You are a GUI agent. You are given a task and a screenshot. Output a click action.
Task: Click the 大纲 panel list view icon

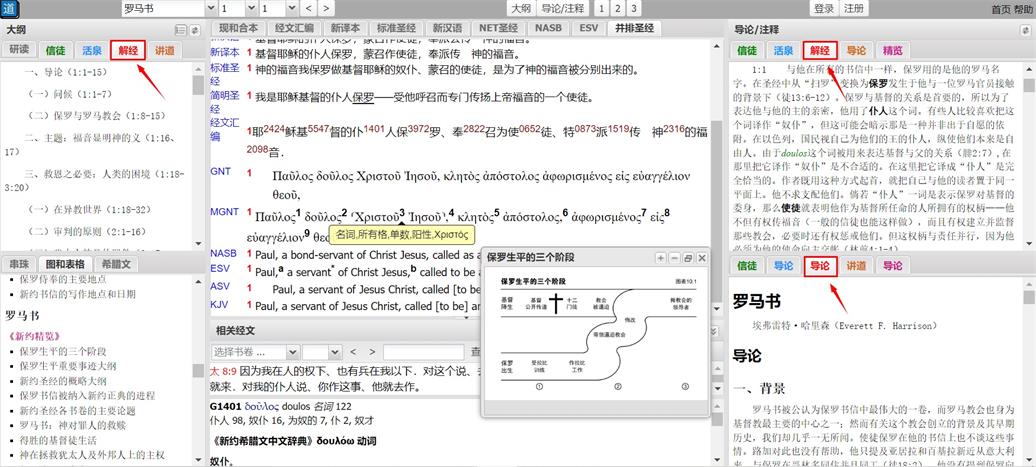pos(181,31)
